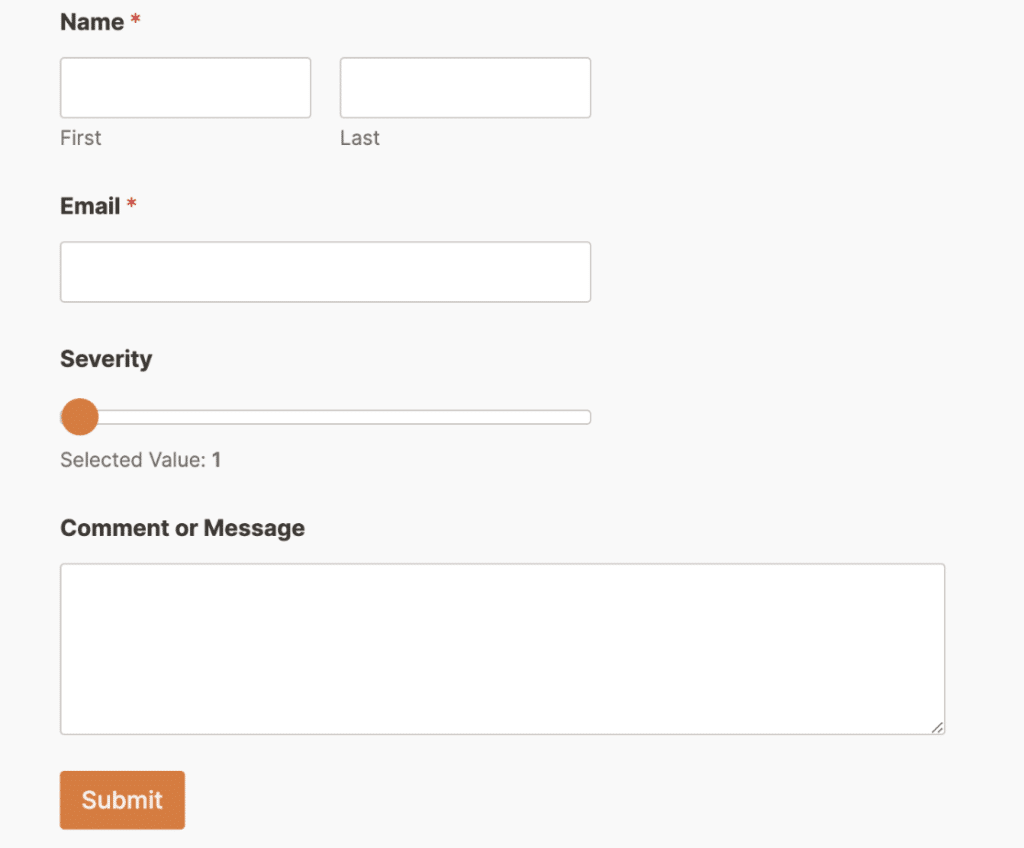The width and height of the screenshot is (1024, 848).
Task: Click the Severity label text
Action: (x=106, y=359)
